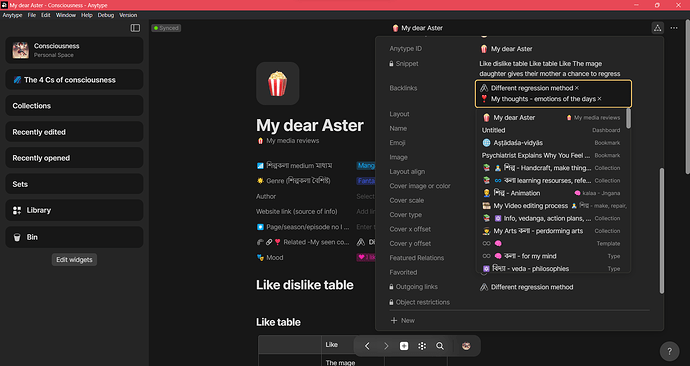Remove 'My thoughts - emotions of the days' backlink
The image size is (690, 366).
[599, 99]
